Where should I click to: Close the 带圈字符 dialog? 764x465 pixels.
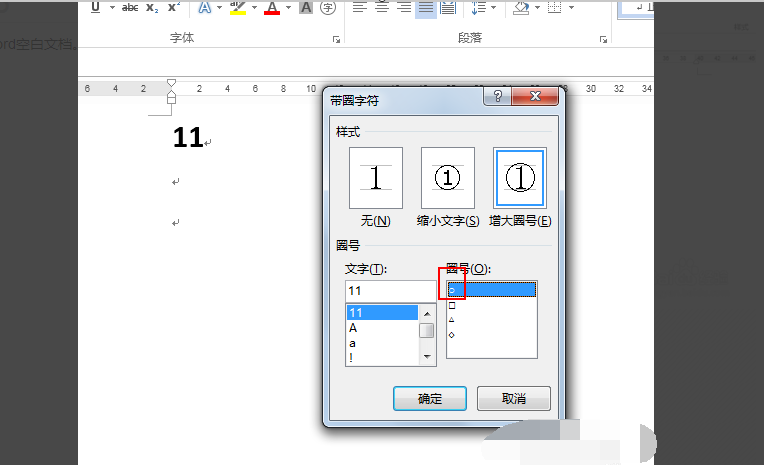(x=535, y=96)
